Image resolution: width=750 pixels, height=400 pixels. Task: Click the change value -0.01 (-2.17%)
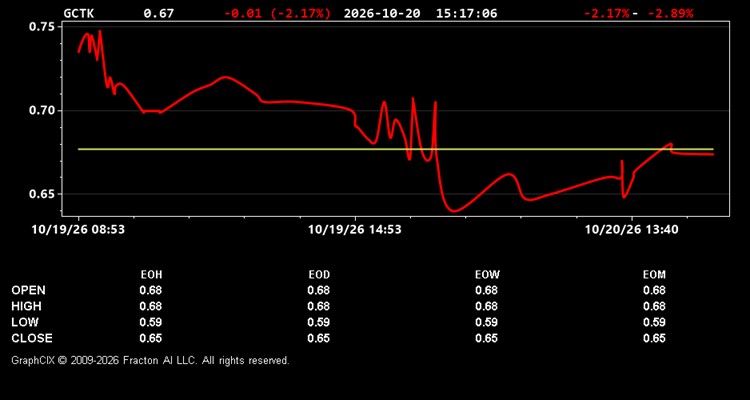click(277, 13)
